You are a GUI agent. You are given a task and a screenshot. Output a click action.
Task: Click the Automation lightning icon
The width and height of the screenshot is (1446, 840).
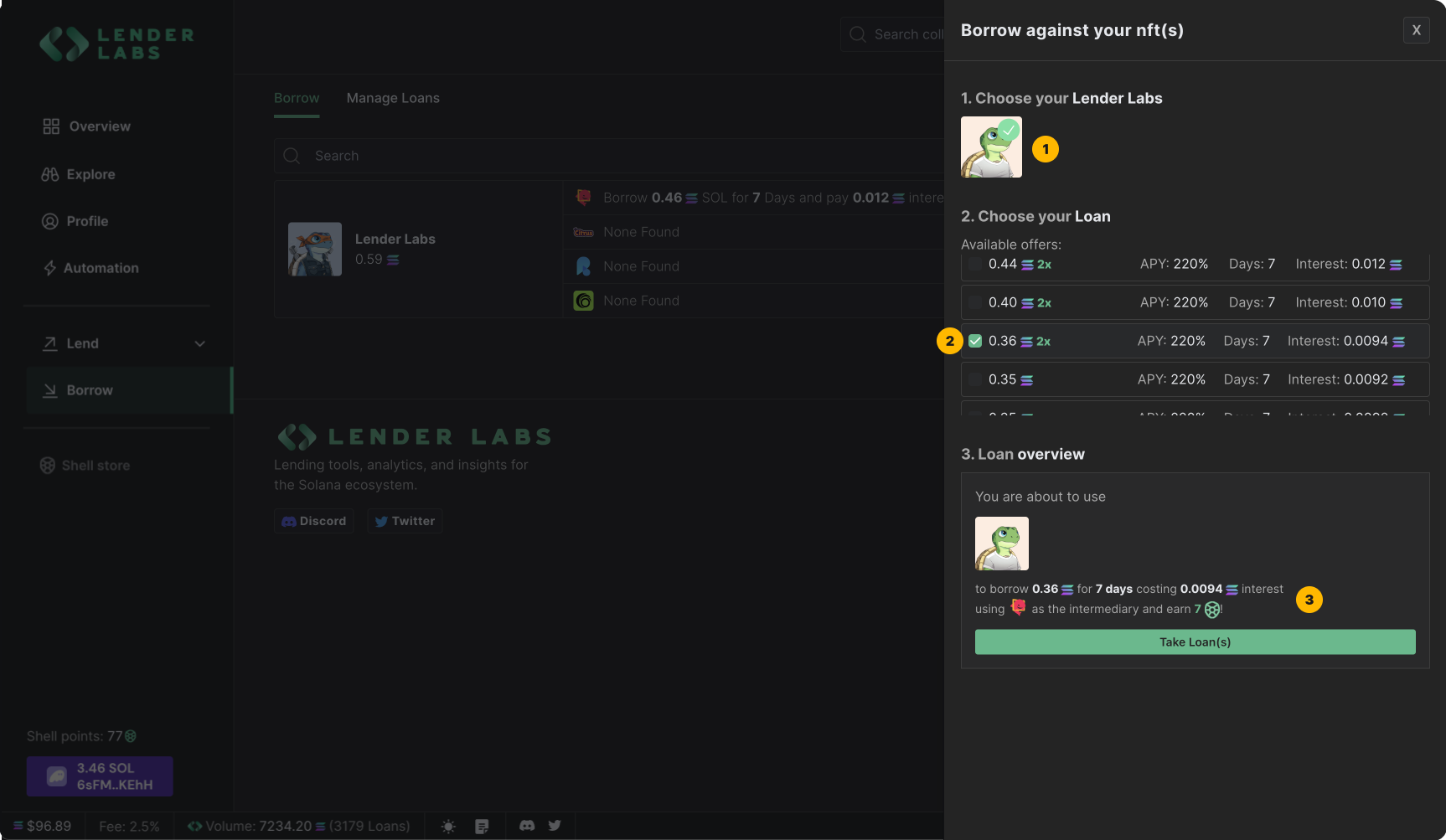50,268
